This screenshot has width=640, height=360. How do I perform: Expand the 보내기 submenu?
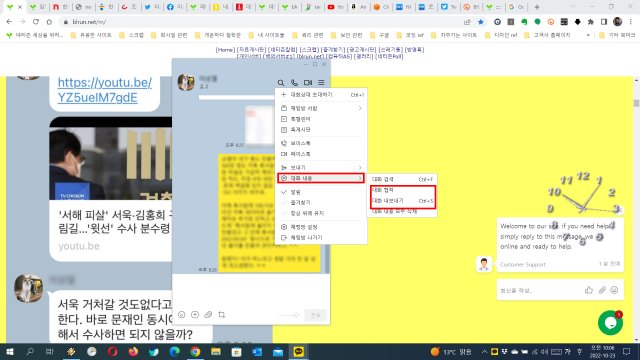pos(321,167)
